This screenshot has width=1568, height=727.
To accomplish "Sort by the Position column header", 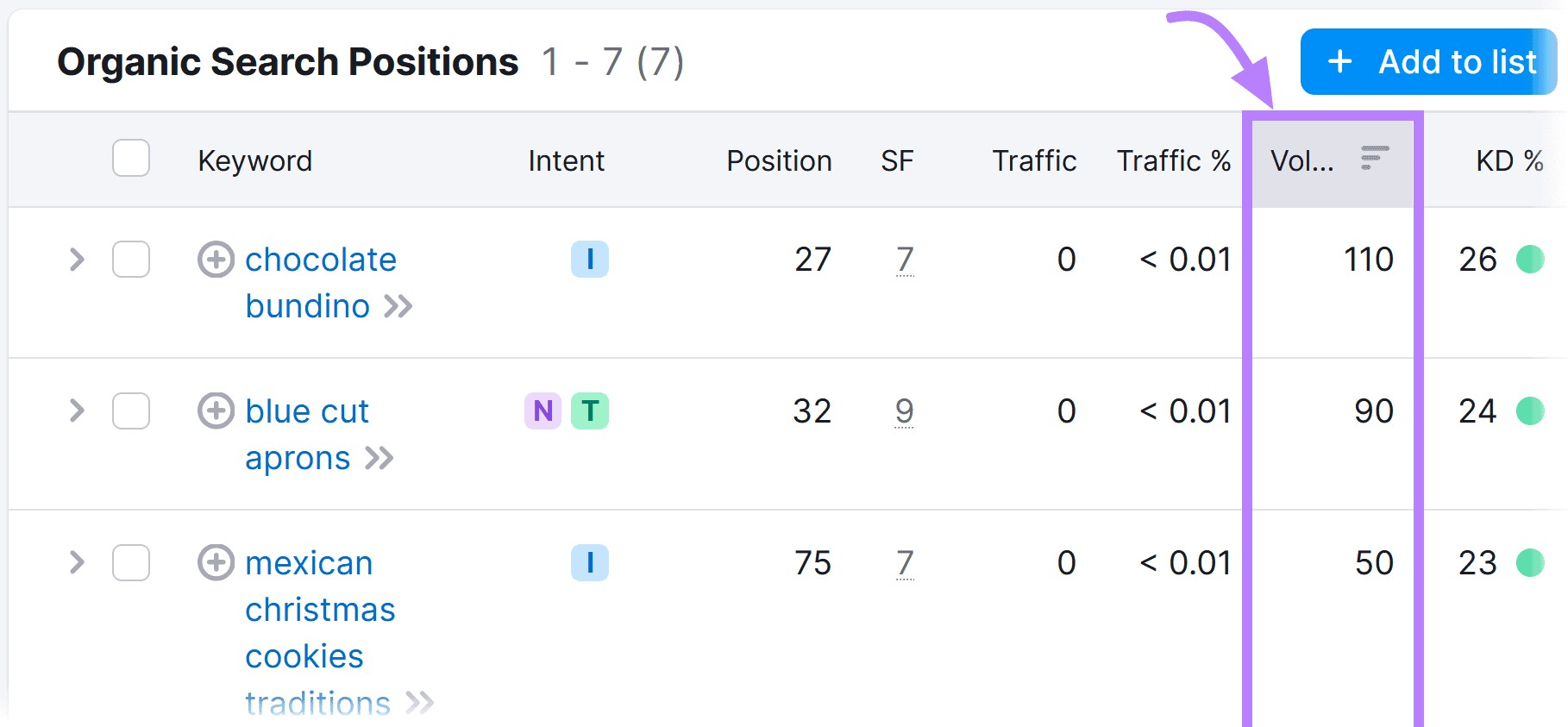I will [x=778, y=160].
